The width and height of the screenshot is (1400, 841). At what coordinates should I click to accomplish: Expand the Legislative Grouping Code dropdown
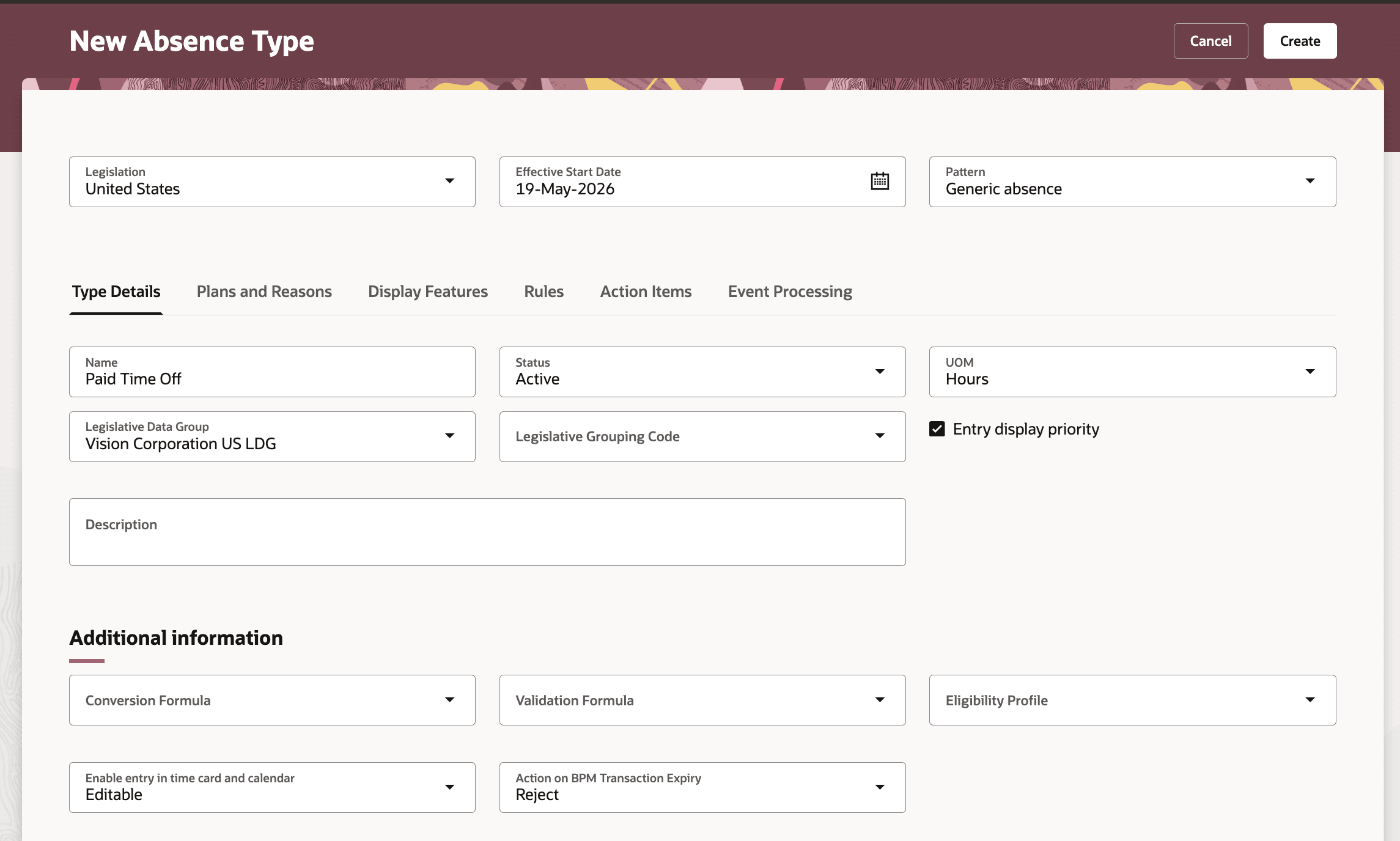point(880,436)
